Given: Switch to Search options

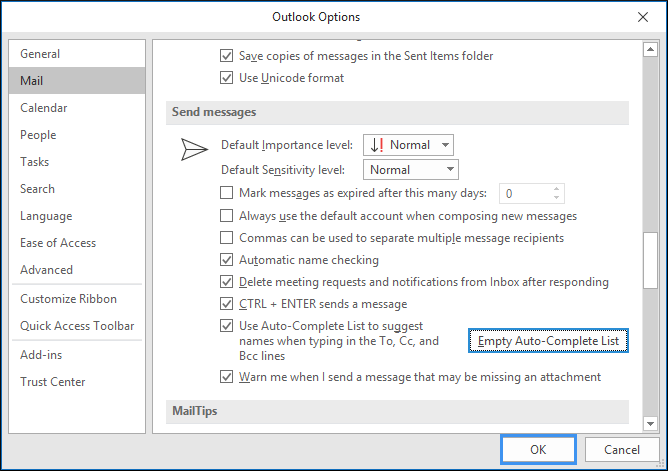Looking at the screenshot, I should tap(77, 189).
